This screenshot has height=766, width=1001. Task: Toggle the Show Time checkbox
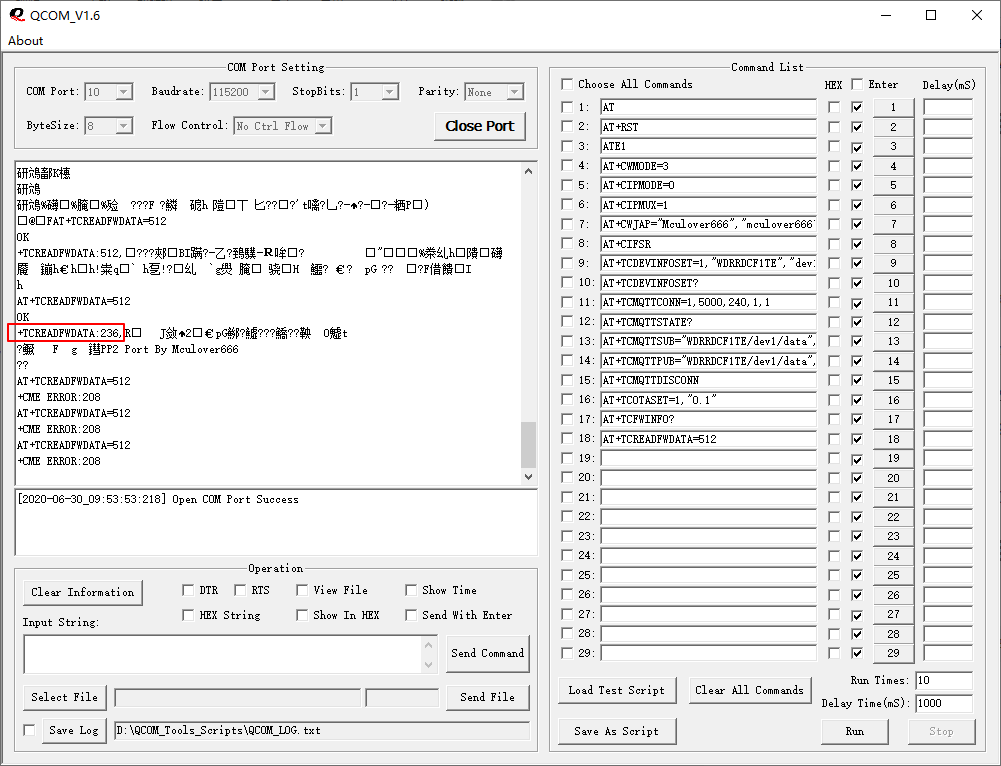(411, 590)
